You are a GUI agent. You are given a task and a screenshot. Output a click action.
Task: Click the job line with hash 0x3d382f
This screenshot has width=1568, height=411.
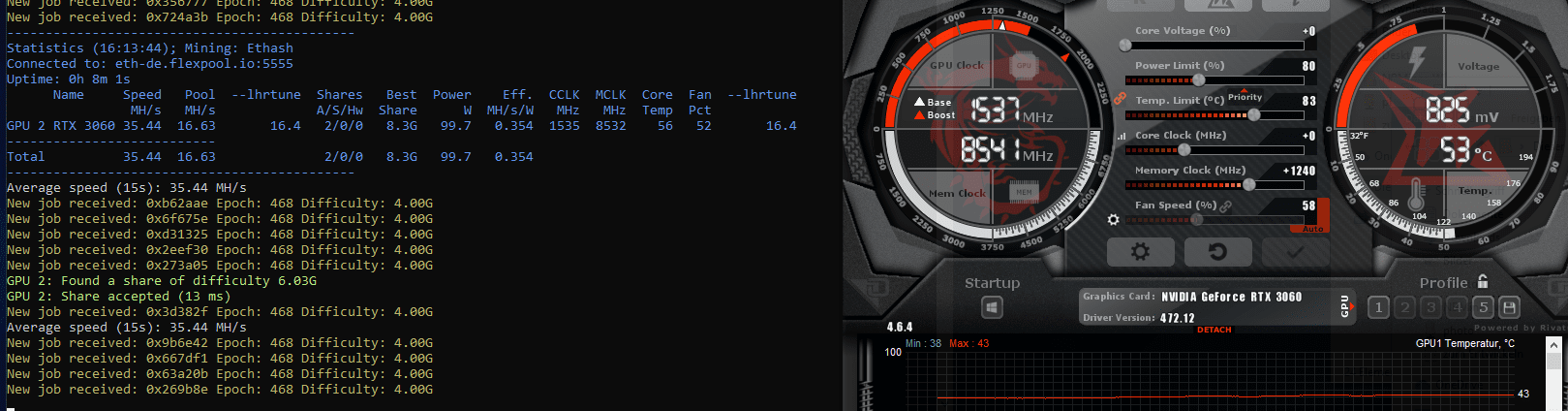[220, 312]
